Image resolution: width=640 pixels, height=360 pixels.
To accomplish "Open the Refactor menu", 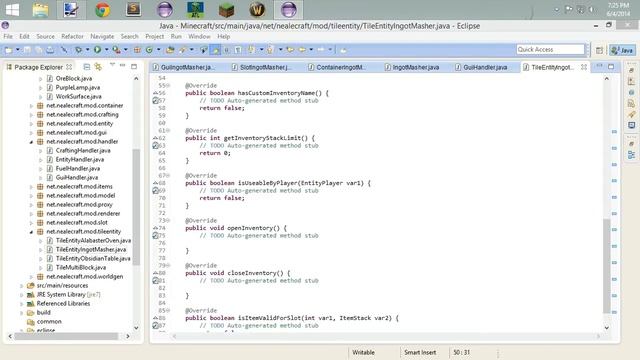I will click(72, 36).
